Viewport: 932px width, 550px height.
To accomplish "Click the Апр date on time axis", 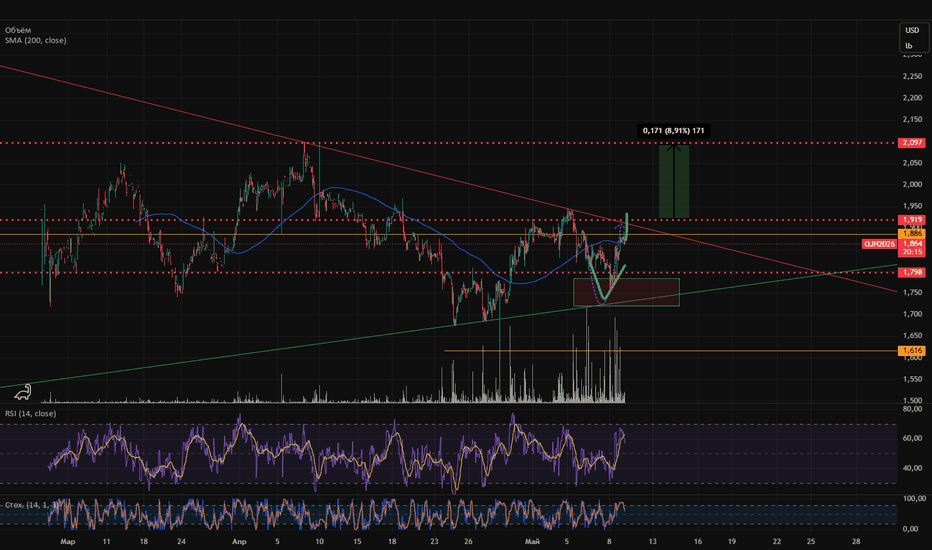I will point(239,542).
